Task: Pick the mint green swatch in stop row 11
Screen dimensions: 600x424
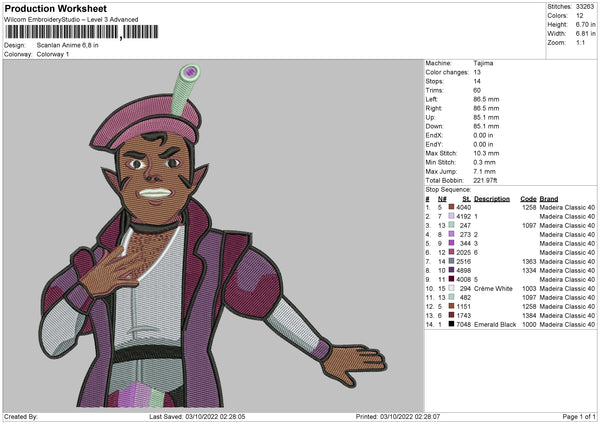Action: tap(452, 297)
